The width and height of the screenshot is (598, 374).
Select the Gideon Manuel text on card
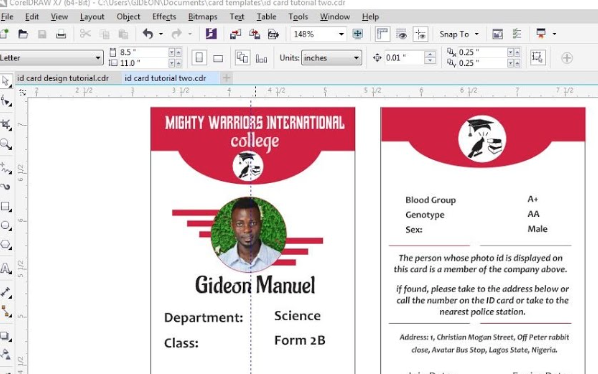[255, 285]
